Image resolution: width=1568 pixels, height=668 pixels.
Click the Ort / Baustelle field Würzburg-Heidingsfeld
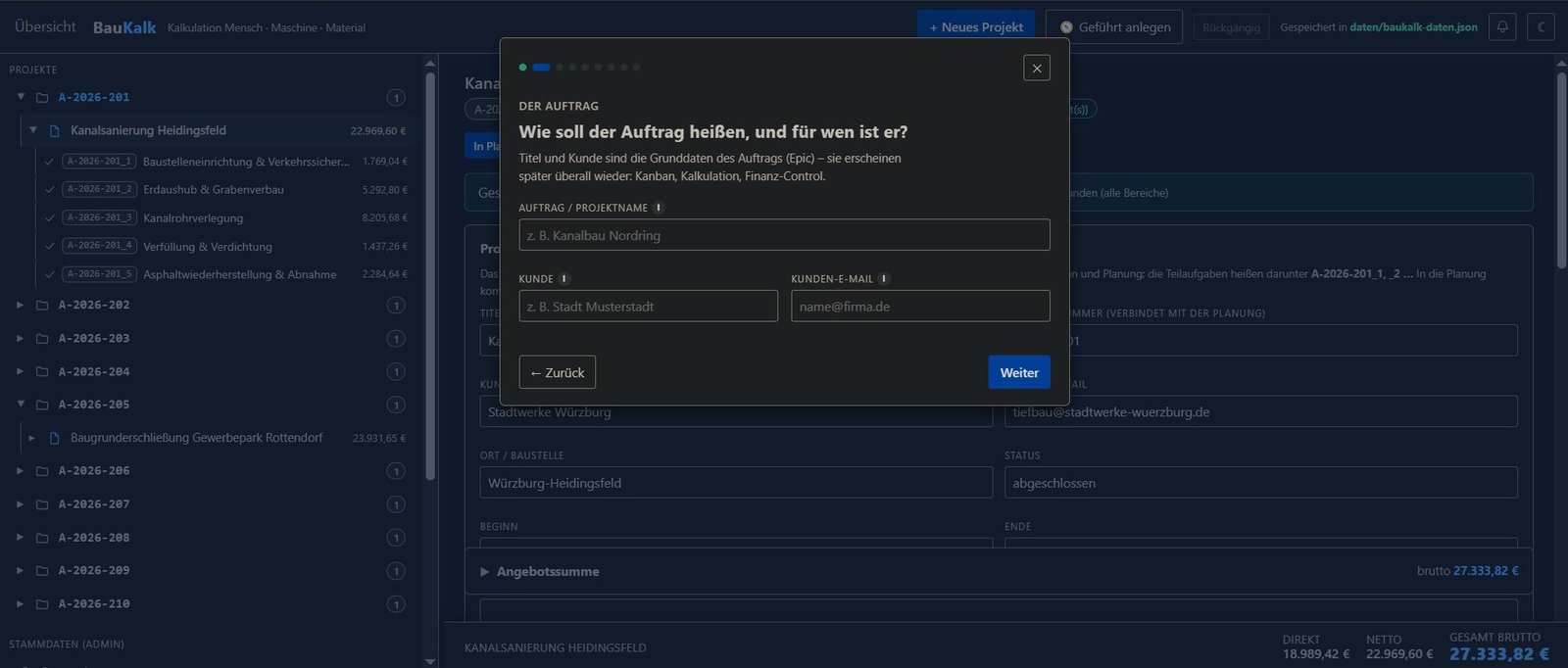[x=736, y=483]
